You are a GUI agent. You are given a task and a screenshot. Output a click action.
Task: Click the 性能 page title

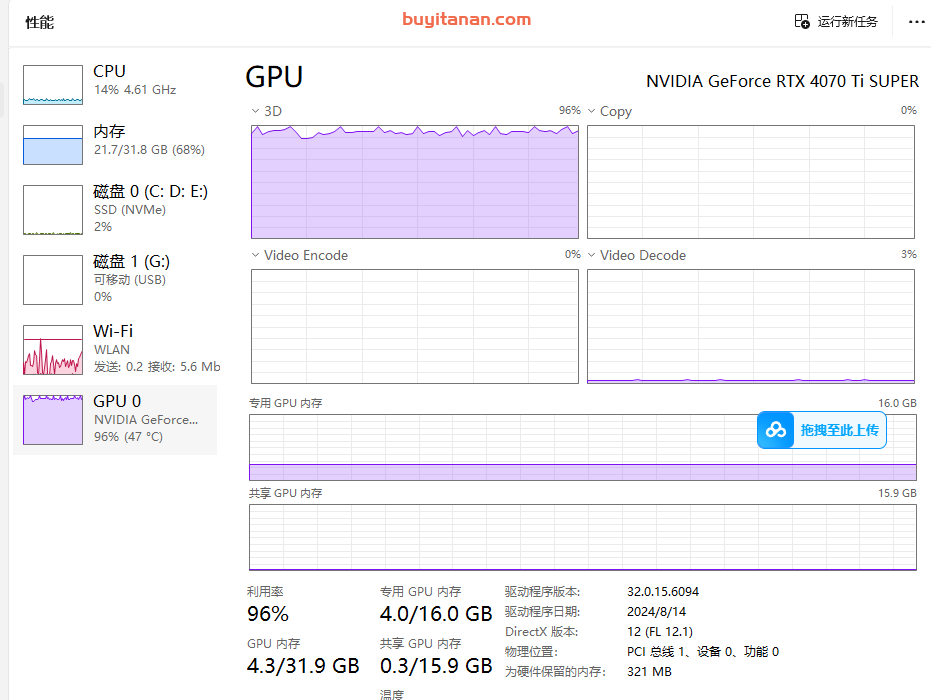click(39, 22)
